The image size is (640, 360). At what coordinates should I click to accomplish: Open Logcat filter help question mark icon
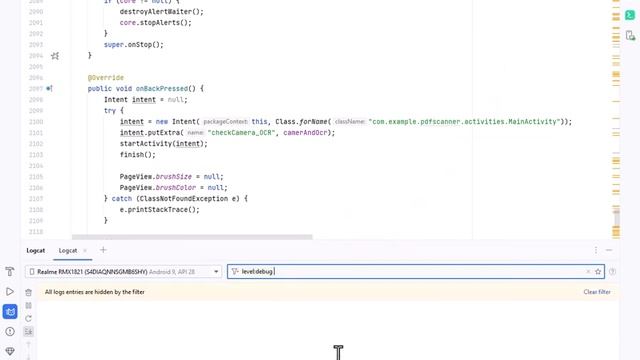[612, 271]
